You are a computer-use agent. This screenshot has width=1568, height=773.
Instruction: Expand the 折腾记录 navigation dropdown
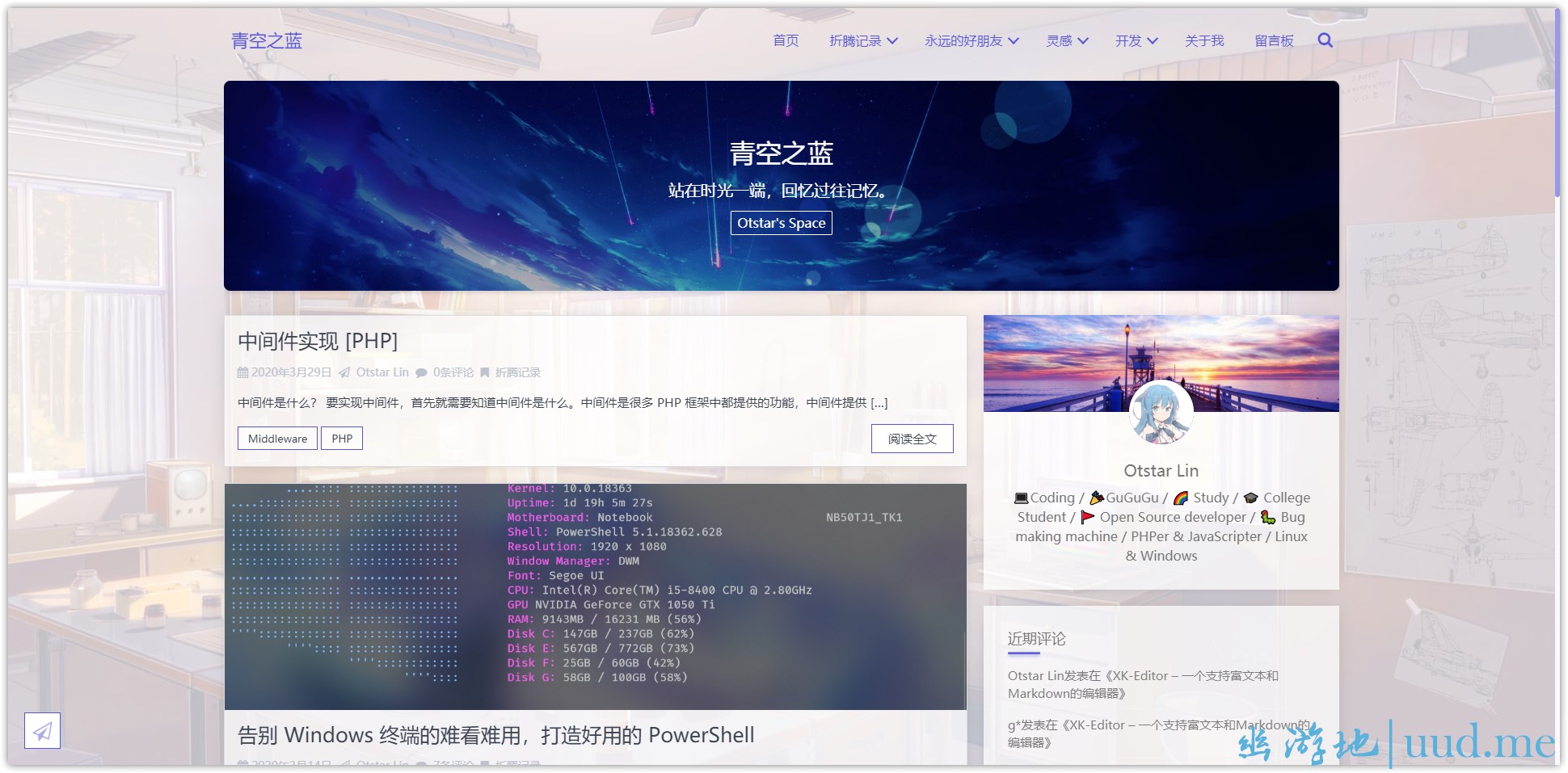(863, 41)
